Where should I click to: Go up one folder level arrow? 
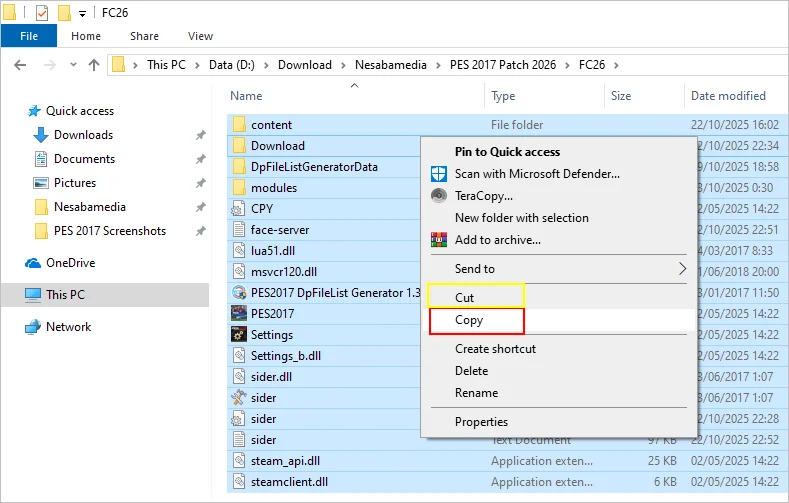click(94, 65)
